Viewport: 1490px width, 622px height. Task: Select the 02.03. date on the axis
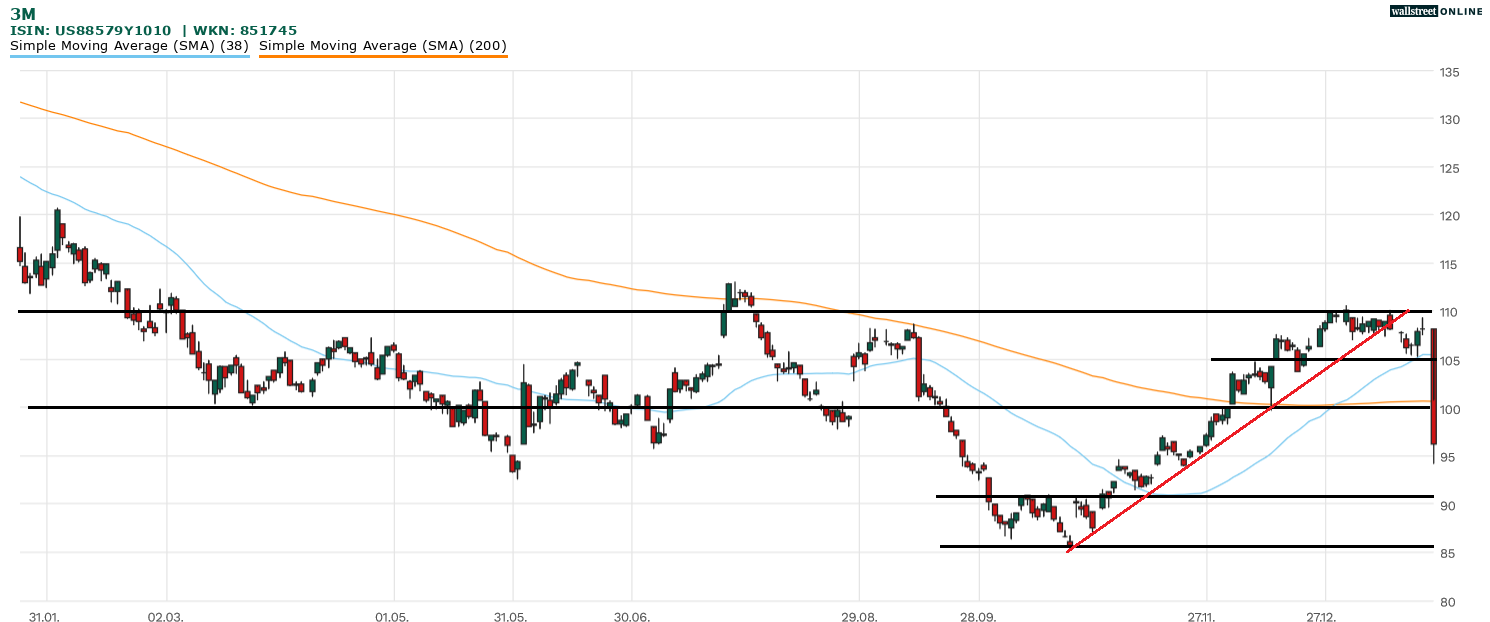pyautogui.click(x=166, y=617)
